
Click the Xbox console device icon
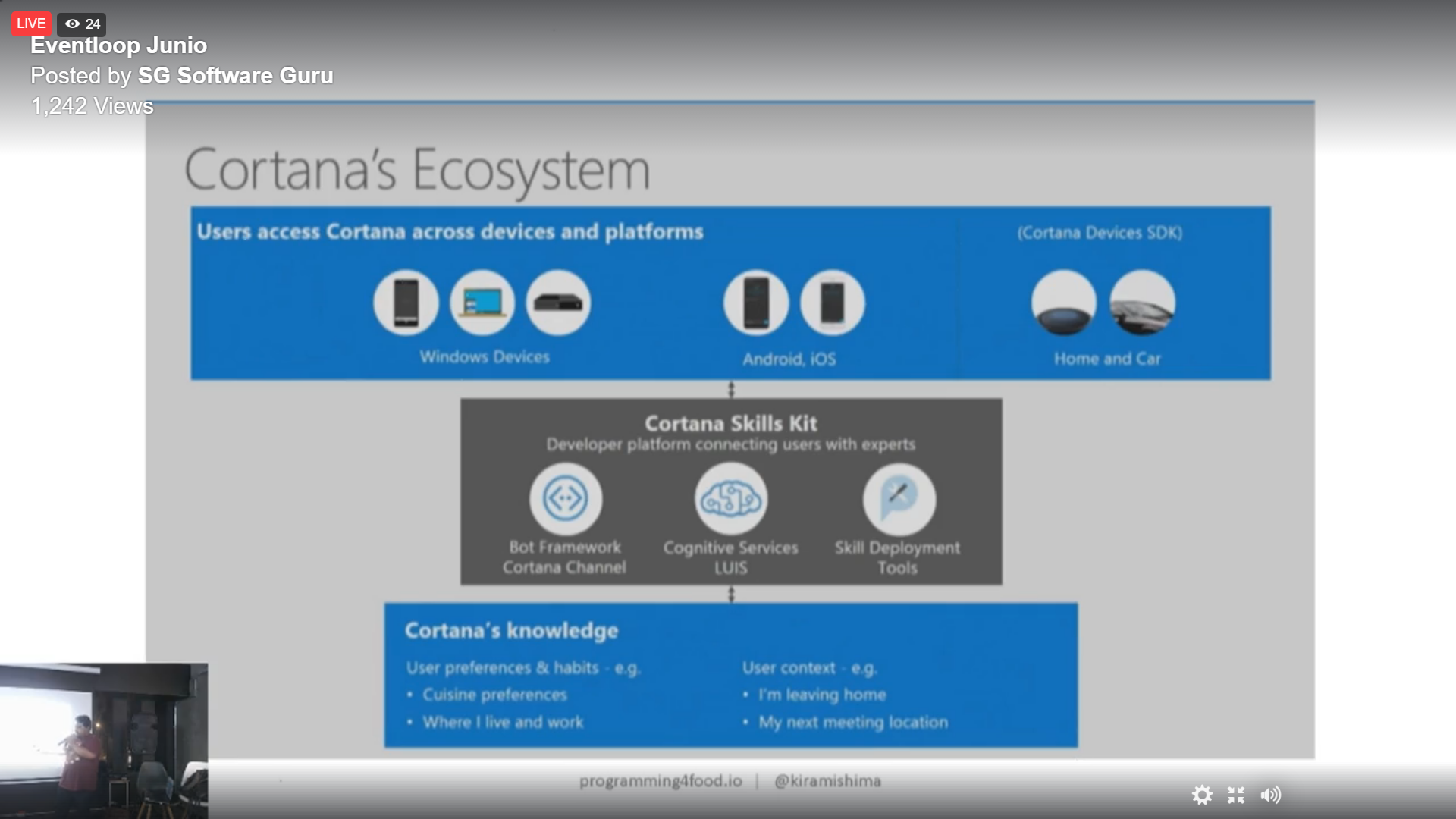(558, 303)
